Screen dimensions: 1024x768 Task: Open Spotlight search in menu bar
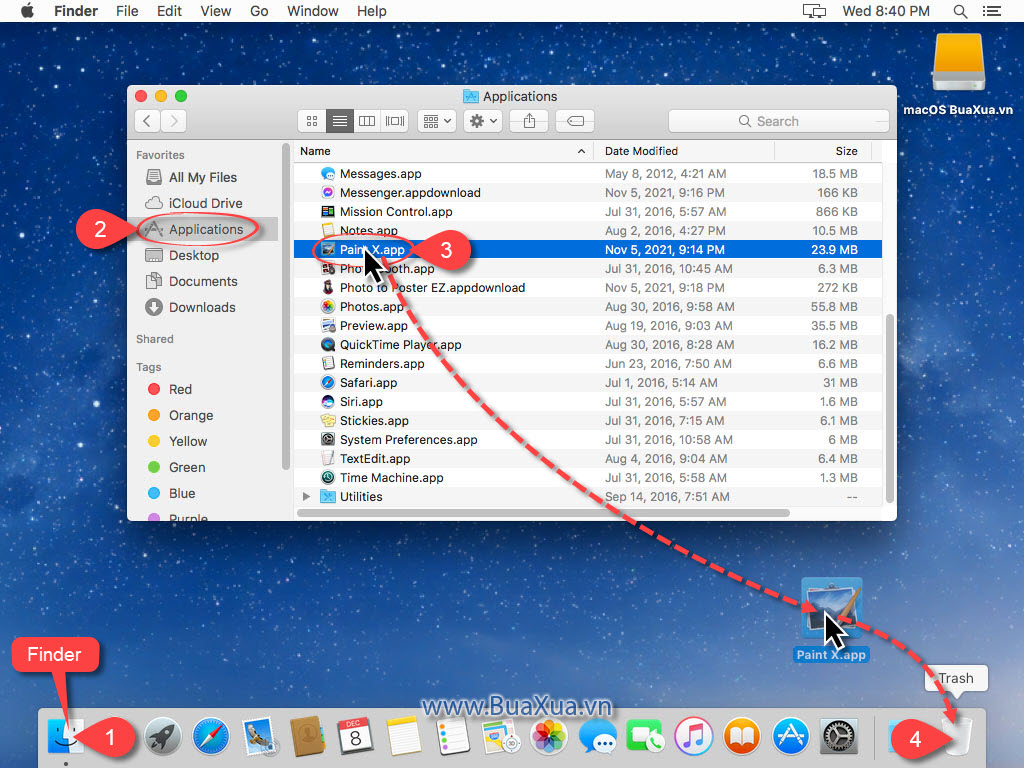pyautogui.click(x=960, y=11)
